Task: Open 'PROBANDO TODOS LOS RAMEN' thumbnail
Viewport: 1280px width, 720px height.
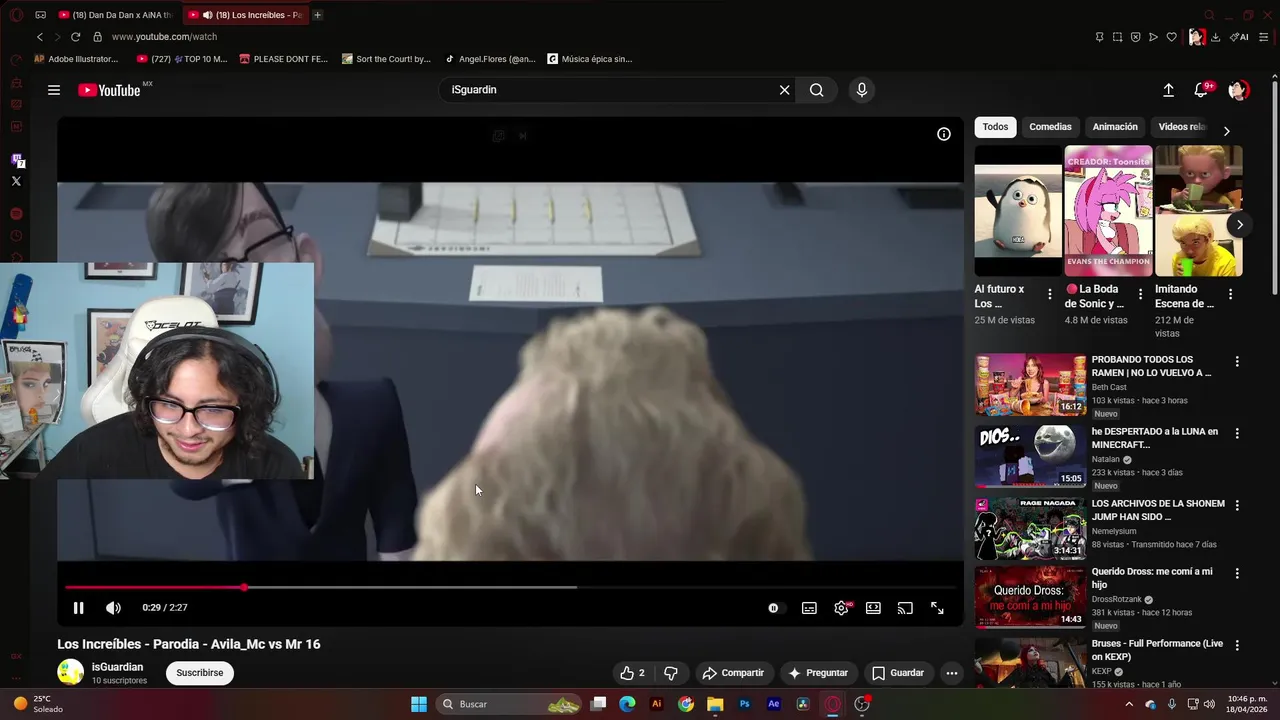Action: tap(1030, 384)
